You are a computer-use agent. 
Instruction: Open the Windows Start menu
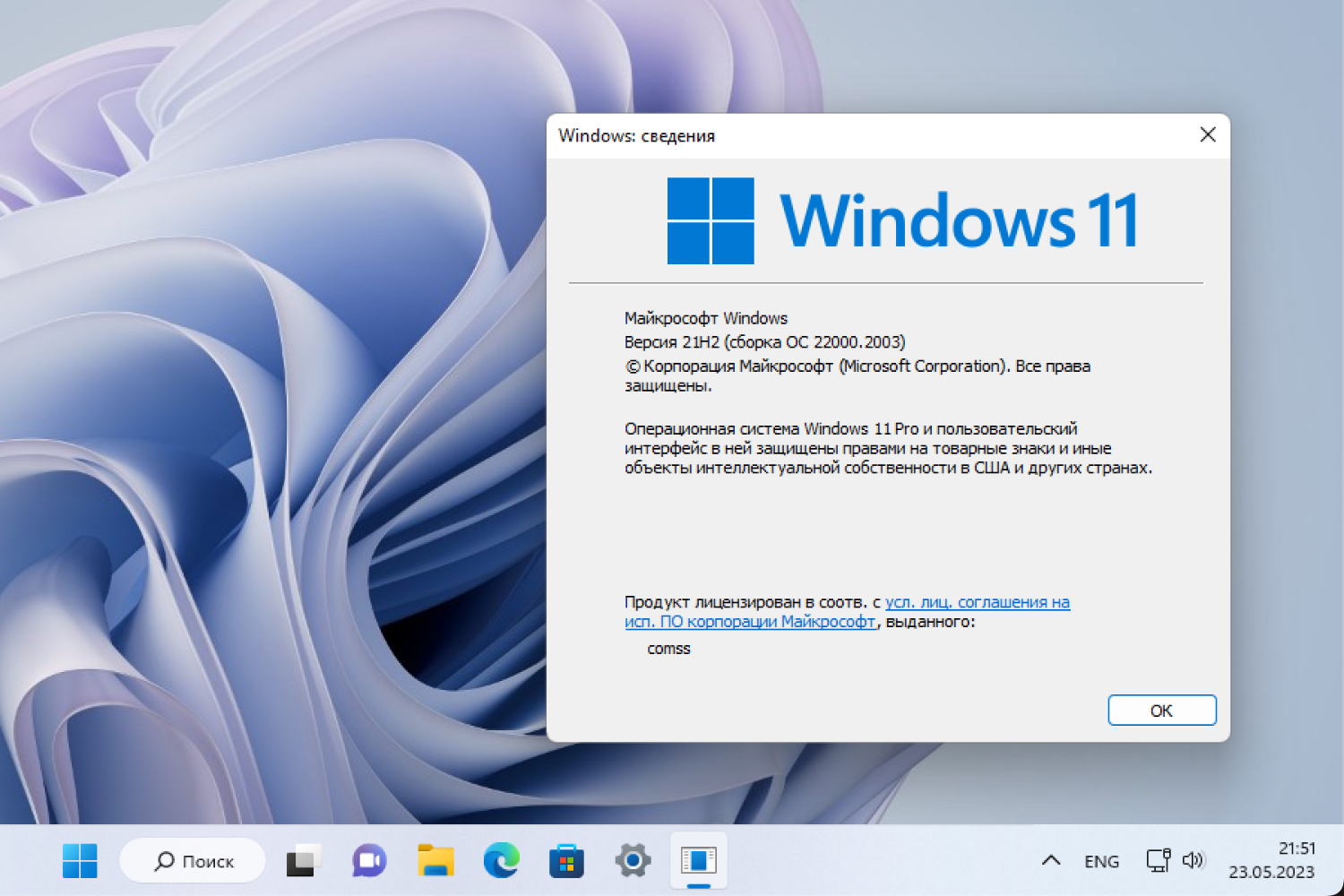coord(80,861)
